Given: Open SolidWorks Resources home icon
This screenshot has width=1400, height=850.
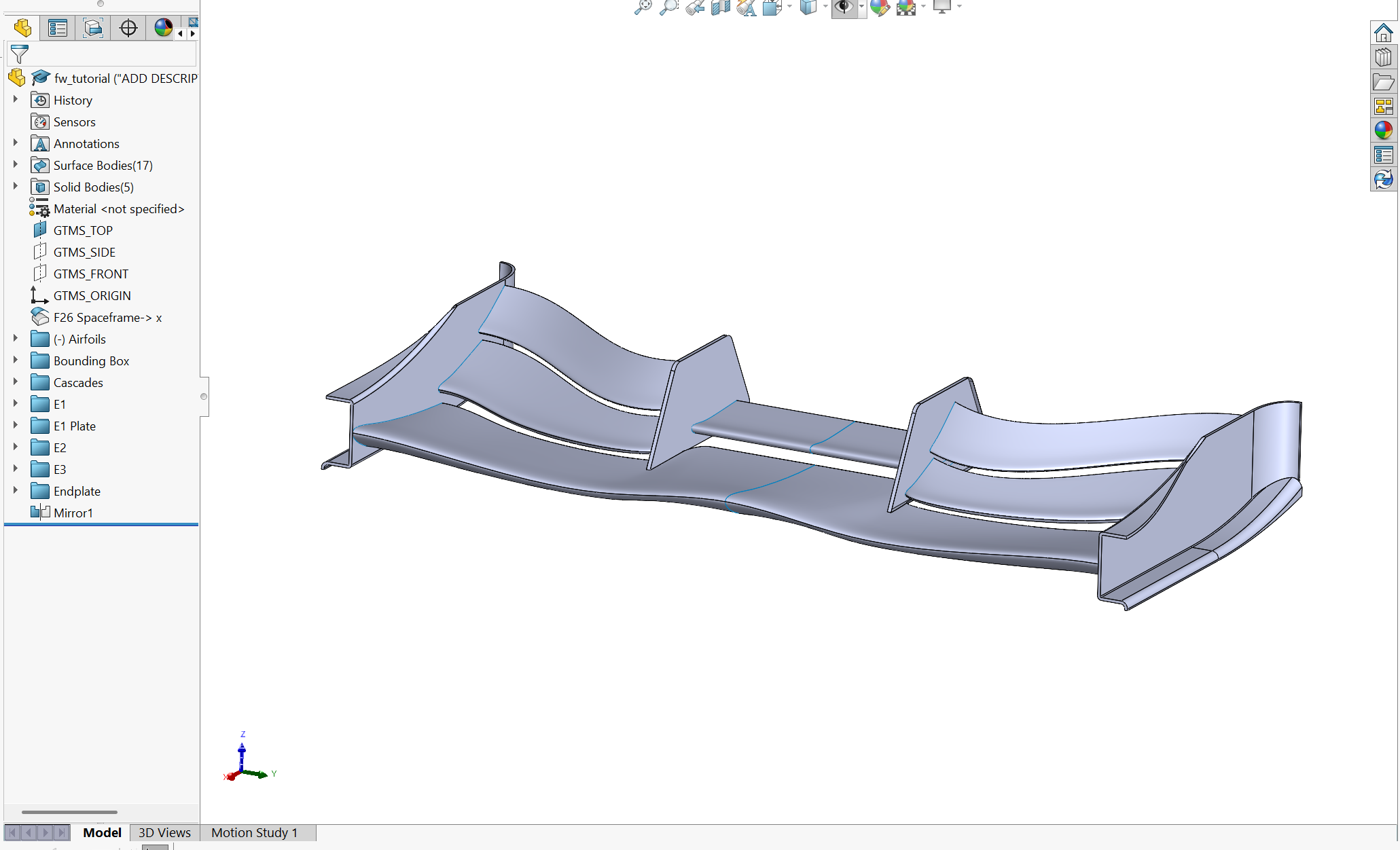Looking at the screenshot, I should [x=1383, y=33].
